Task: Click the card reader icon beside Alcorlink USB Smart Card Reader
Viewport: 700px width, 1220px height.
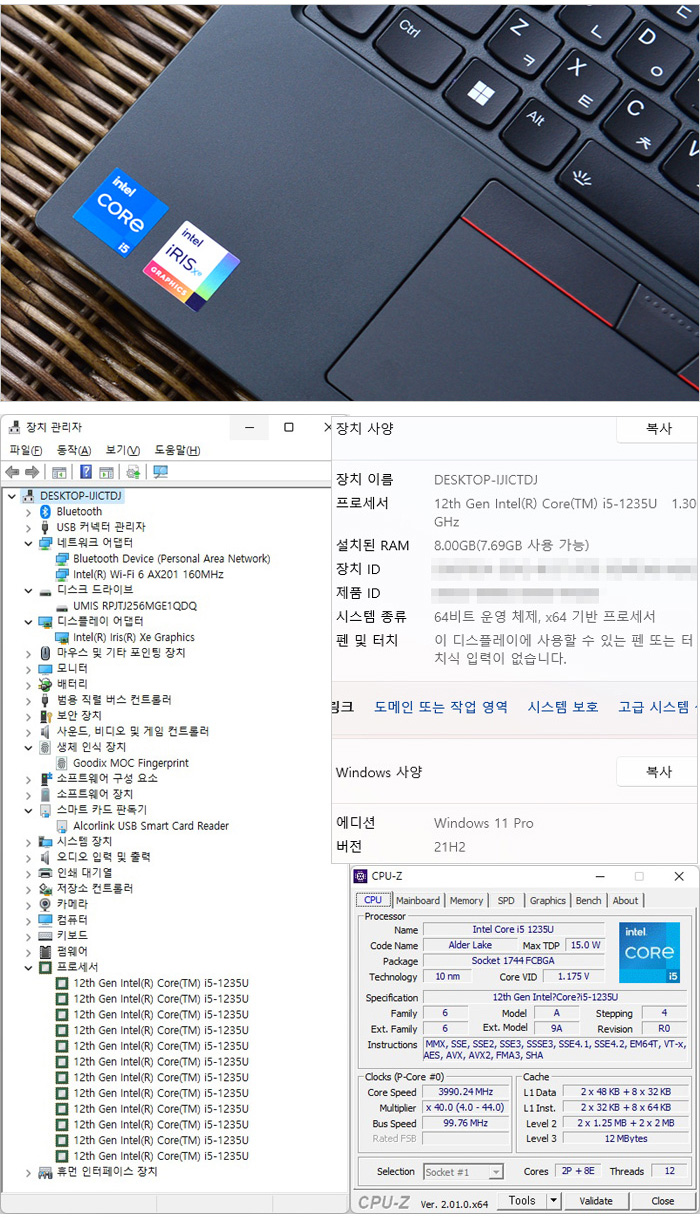Action: pos(62,826)
